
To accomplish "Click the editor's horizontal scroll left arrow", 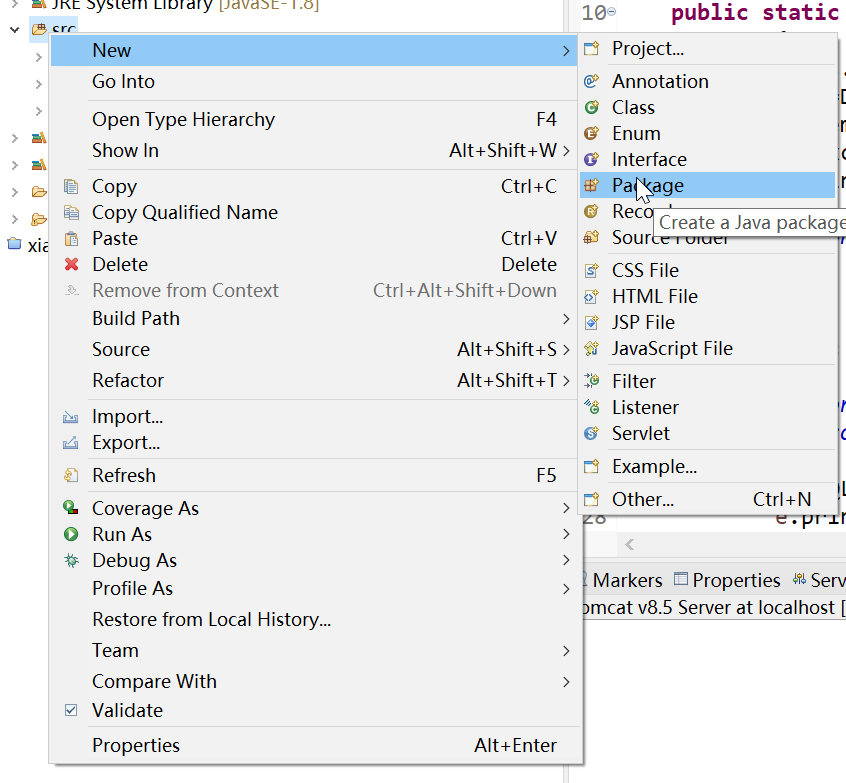I will click(629, 545).
